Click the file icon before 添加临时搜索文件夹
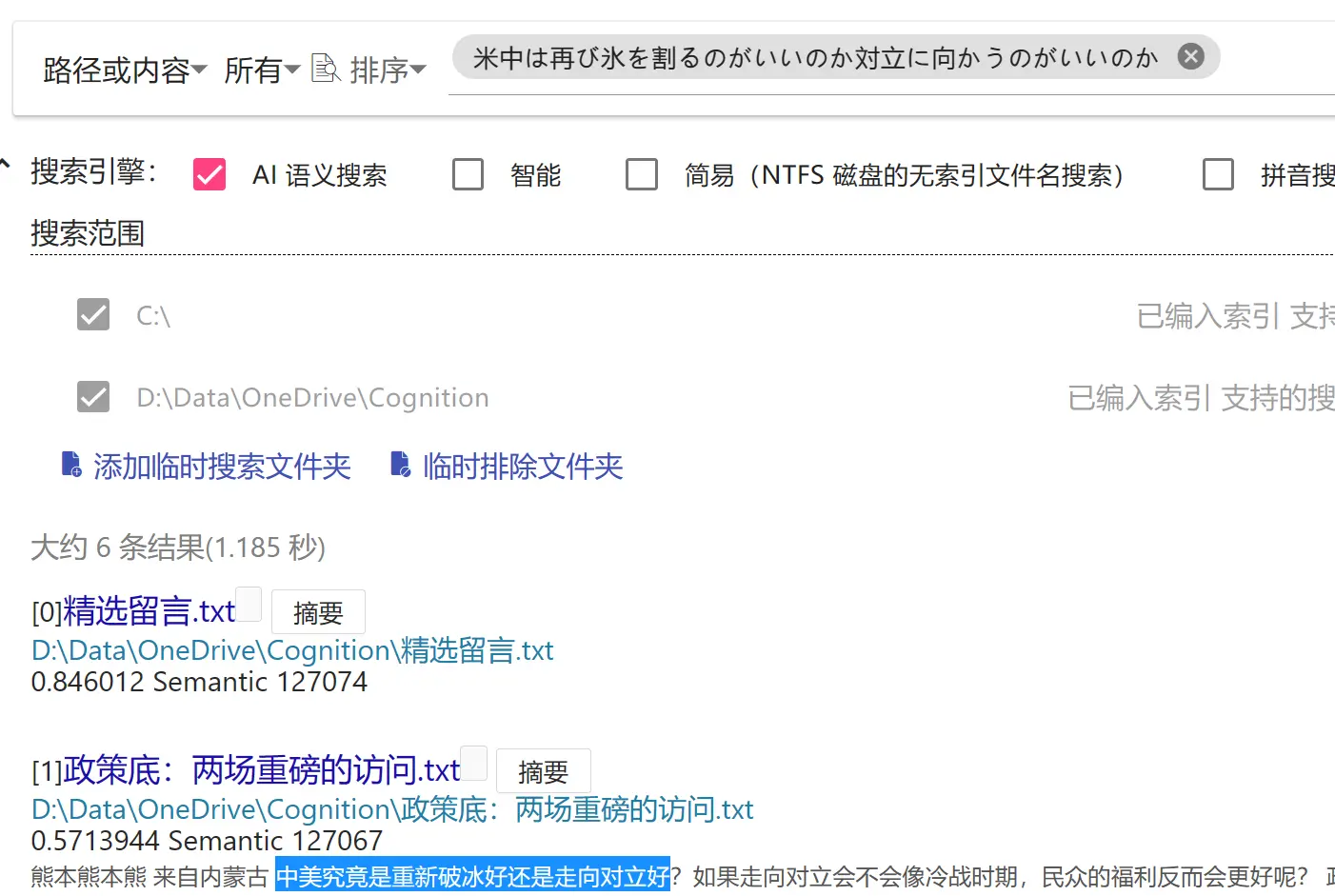This screenshot has width=1335, height=896. tap(71, 465)
